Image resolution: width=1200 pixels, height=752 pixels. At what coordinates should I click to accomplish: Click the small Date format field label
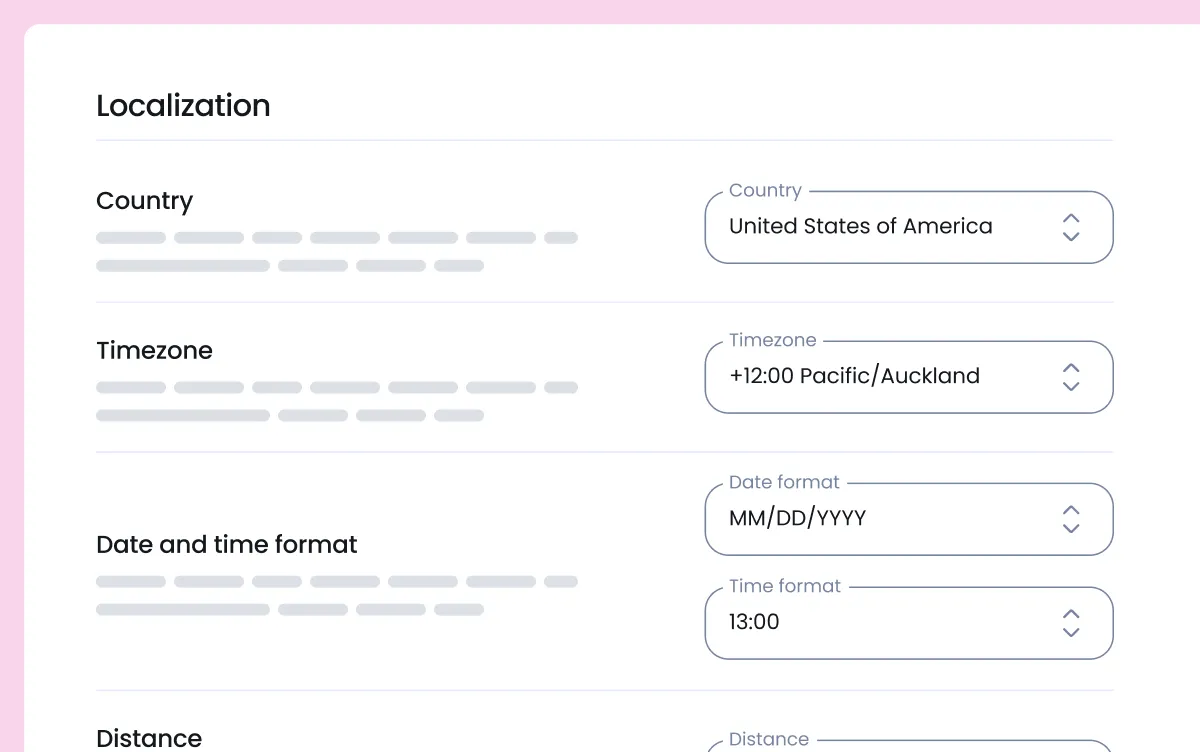[784, 482]
